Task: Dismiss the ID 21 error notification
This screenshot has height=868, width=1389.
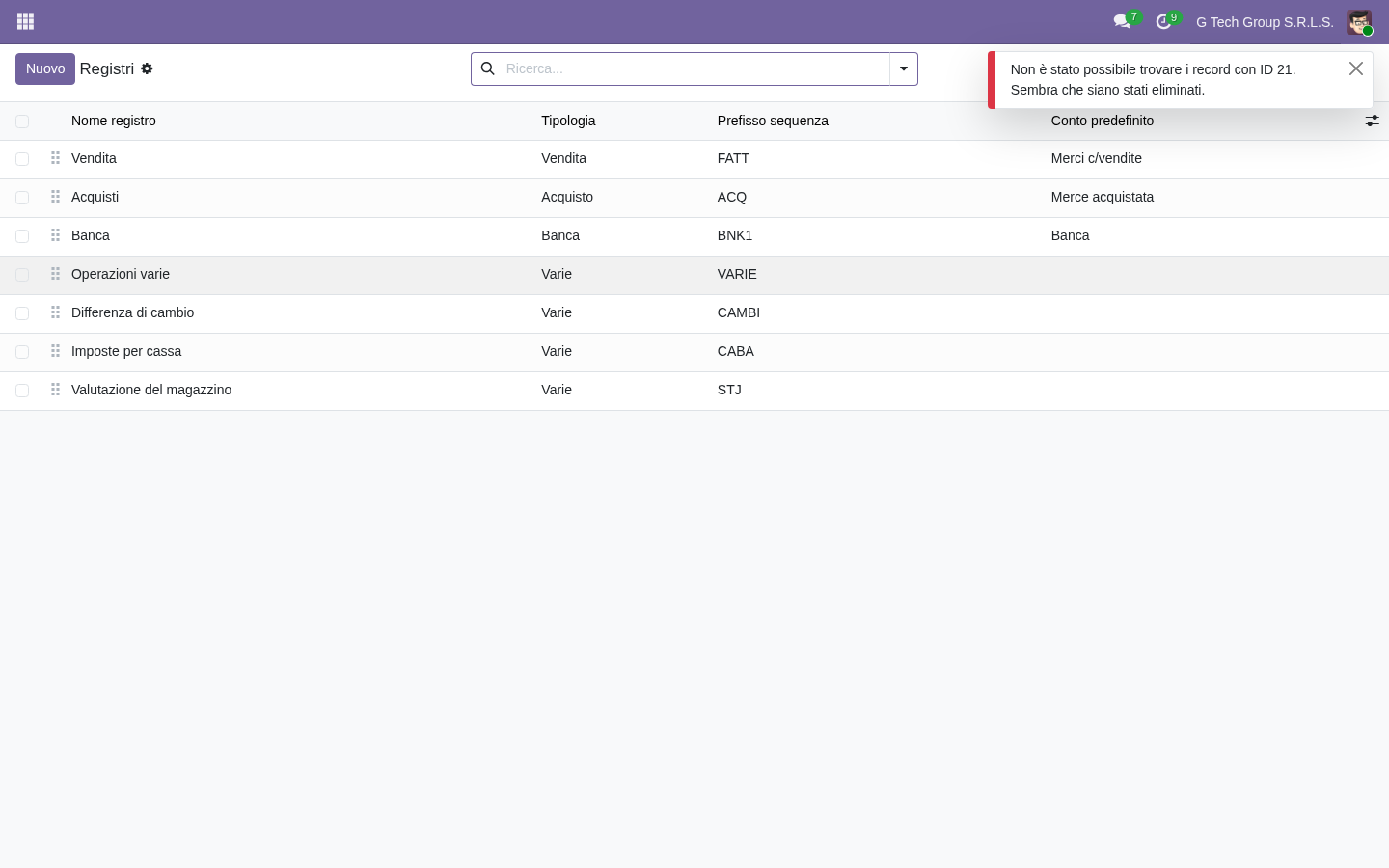Action: click(1356, 68)
